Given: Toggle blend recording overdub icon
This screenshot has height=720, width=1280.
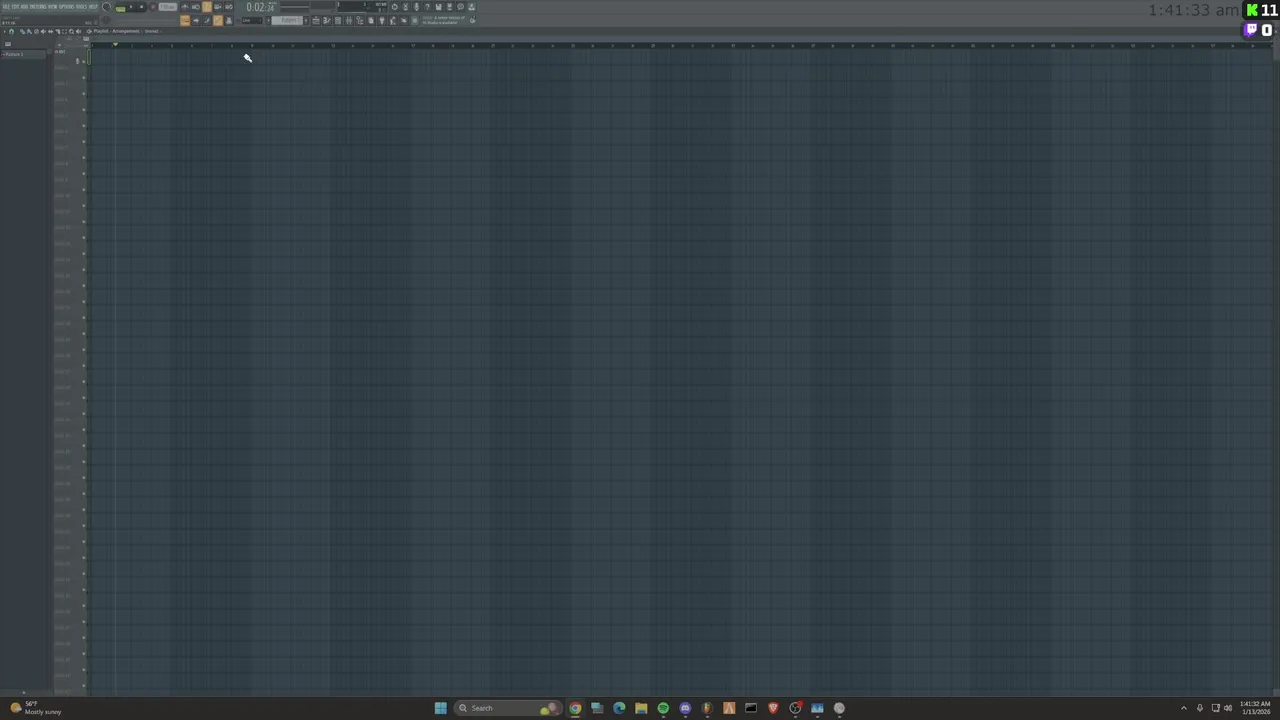Looking at the screenshot, I should tap(218, 7).
